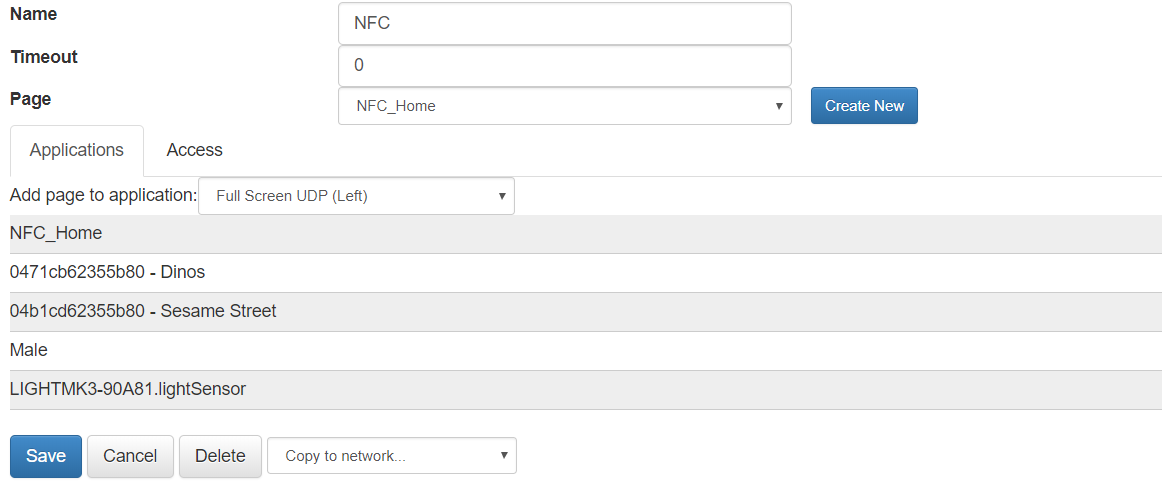Select the 0471cb62355b80 - Dinos row
Image resolution: width=1162 pixels, height=498 pixels.
click(x=585, y=273)
